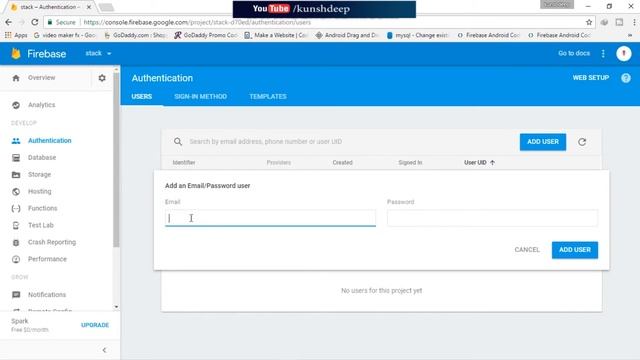Bookmark page with star icon
The image size is (640, 360).
coord(589,22)
